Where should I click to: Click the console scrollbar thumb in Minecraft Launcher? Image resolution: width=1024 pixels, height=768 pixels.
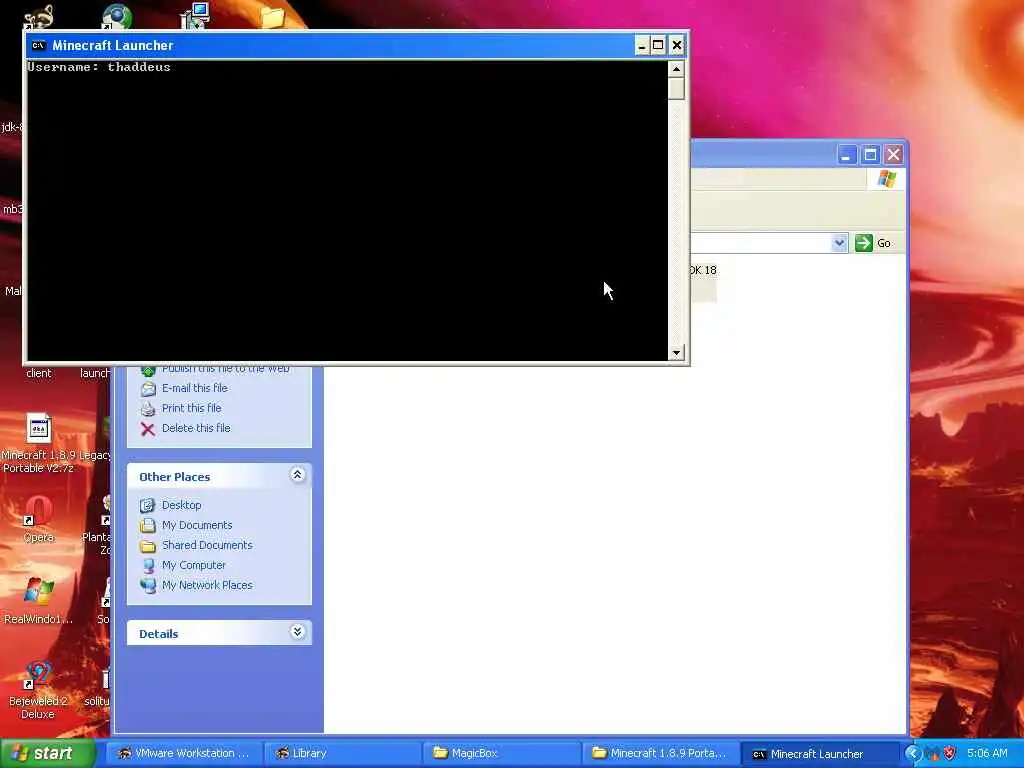pyautogui.click(x=676, y=88)
